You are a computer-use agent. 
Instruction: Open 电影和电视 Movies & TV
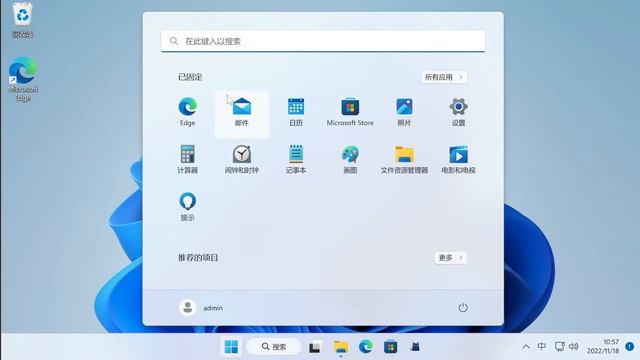coord(458,160)
